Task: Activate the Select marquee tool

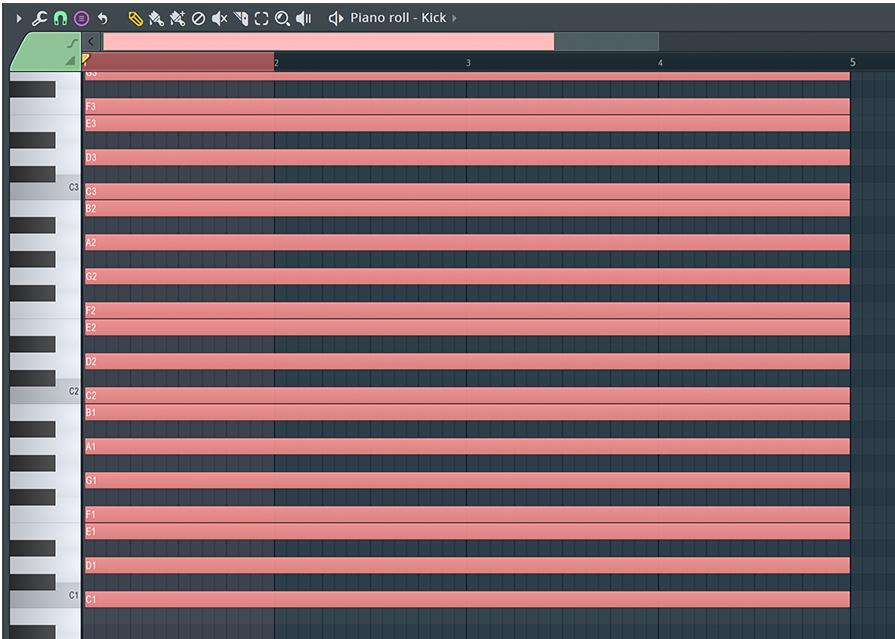Action: 261,19
